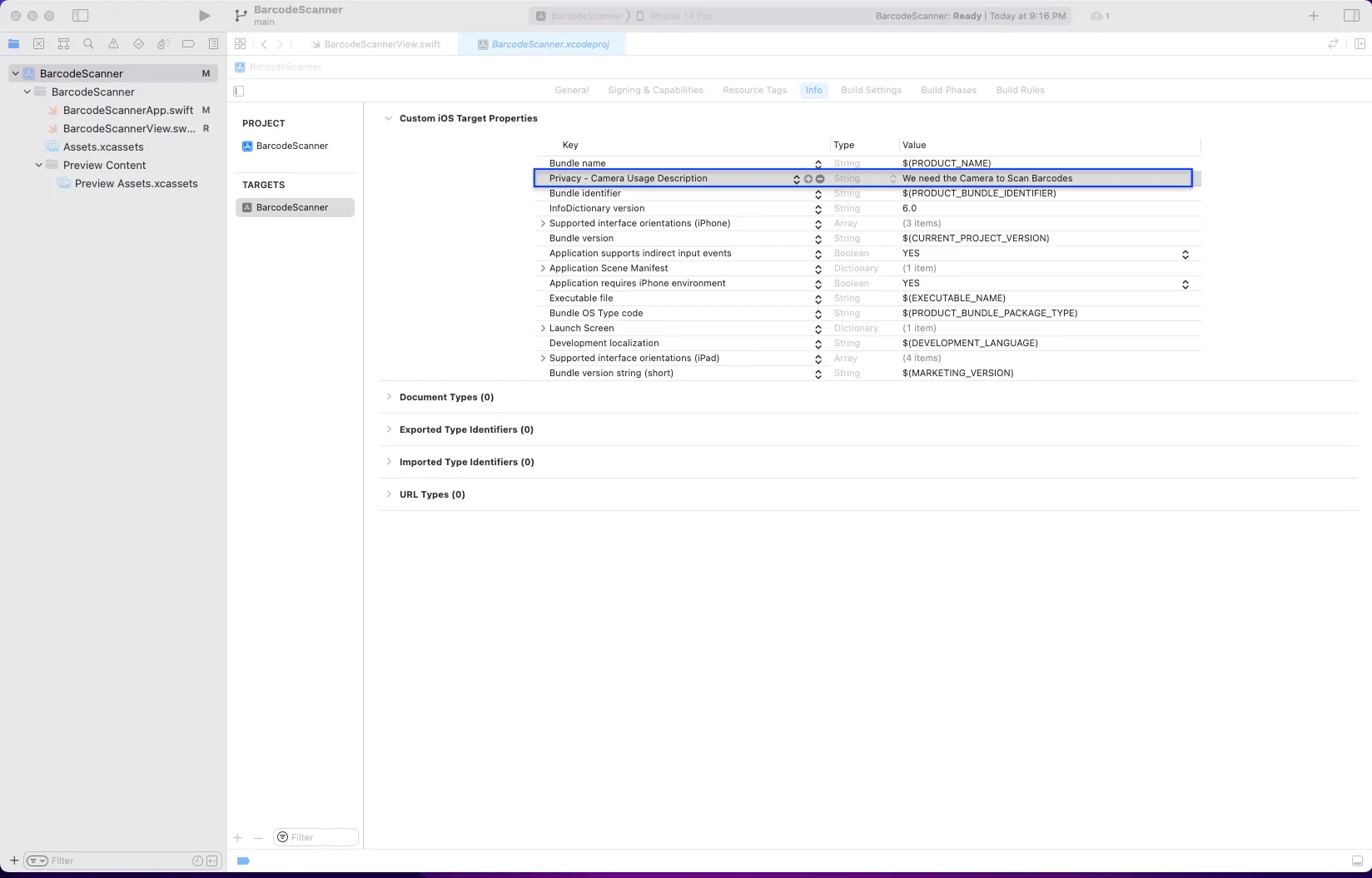Collapse the BarcodeScanner project root
Viewport: 1372px width, 878px height.
[x=15, y=73]
